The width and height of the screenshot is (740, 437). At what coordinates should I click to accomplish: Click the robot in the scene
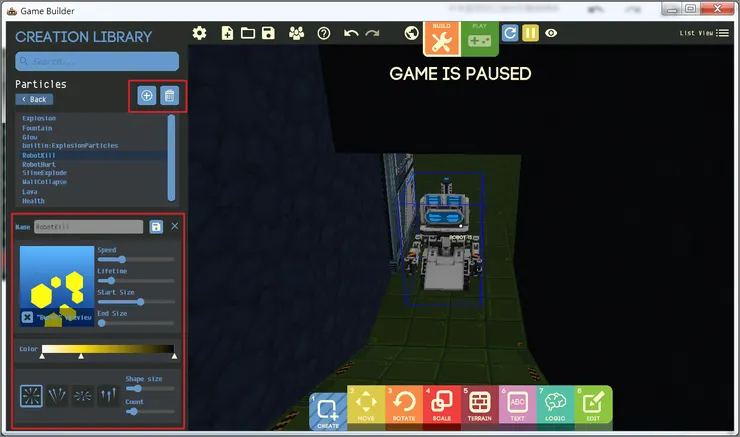tap(444, 236)
